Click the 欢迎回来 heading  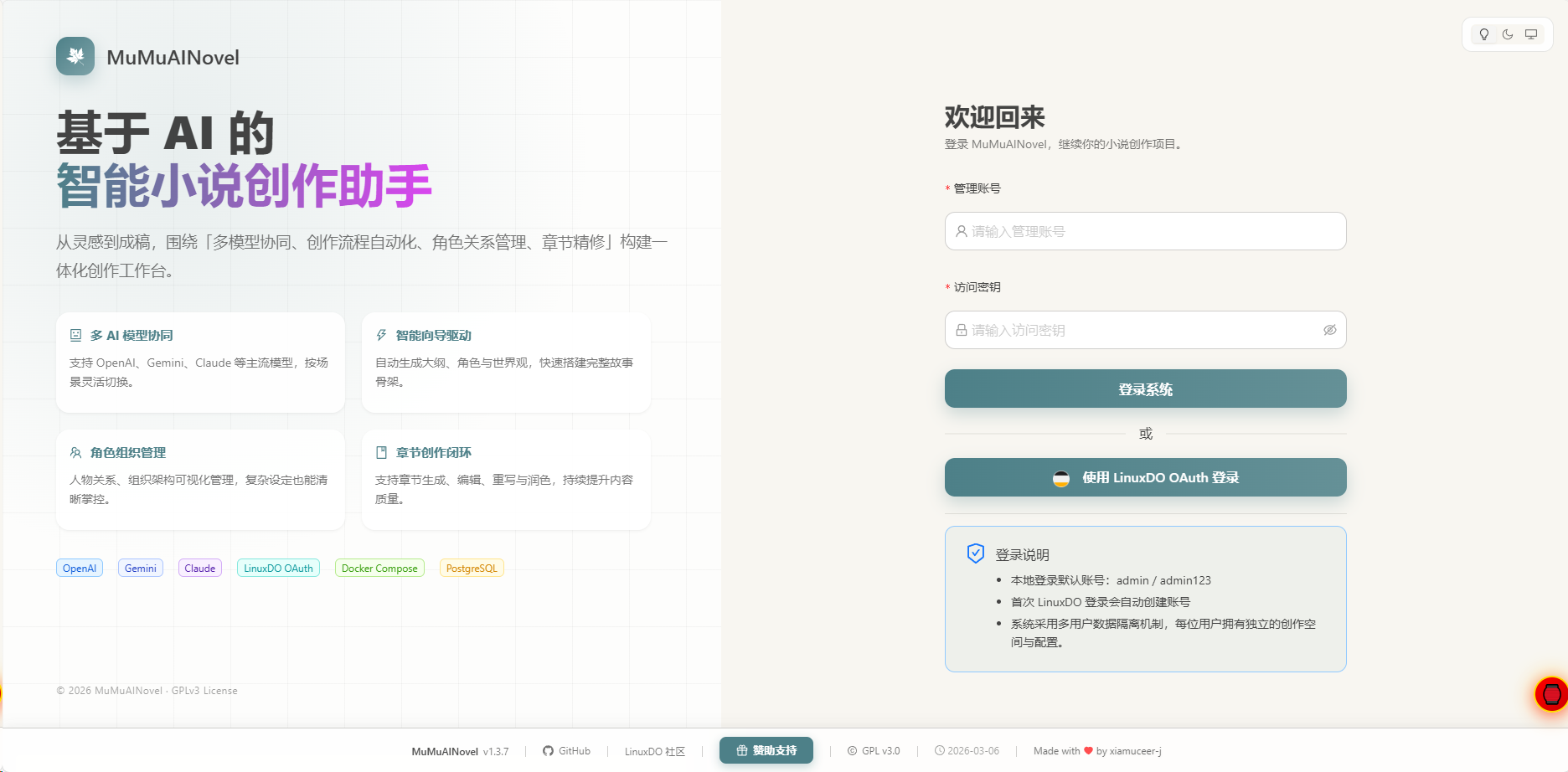(995, 117)
